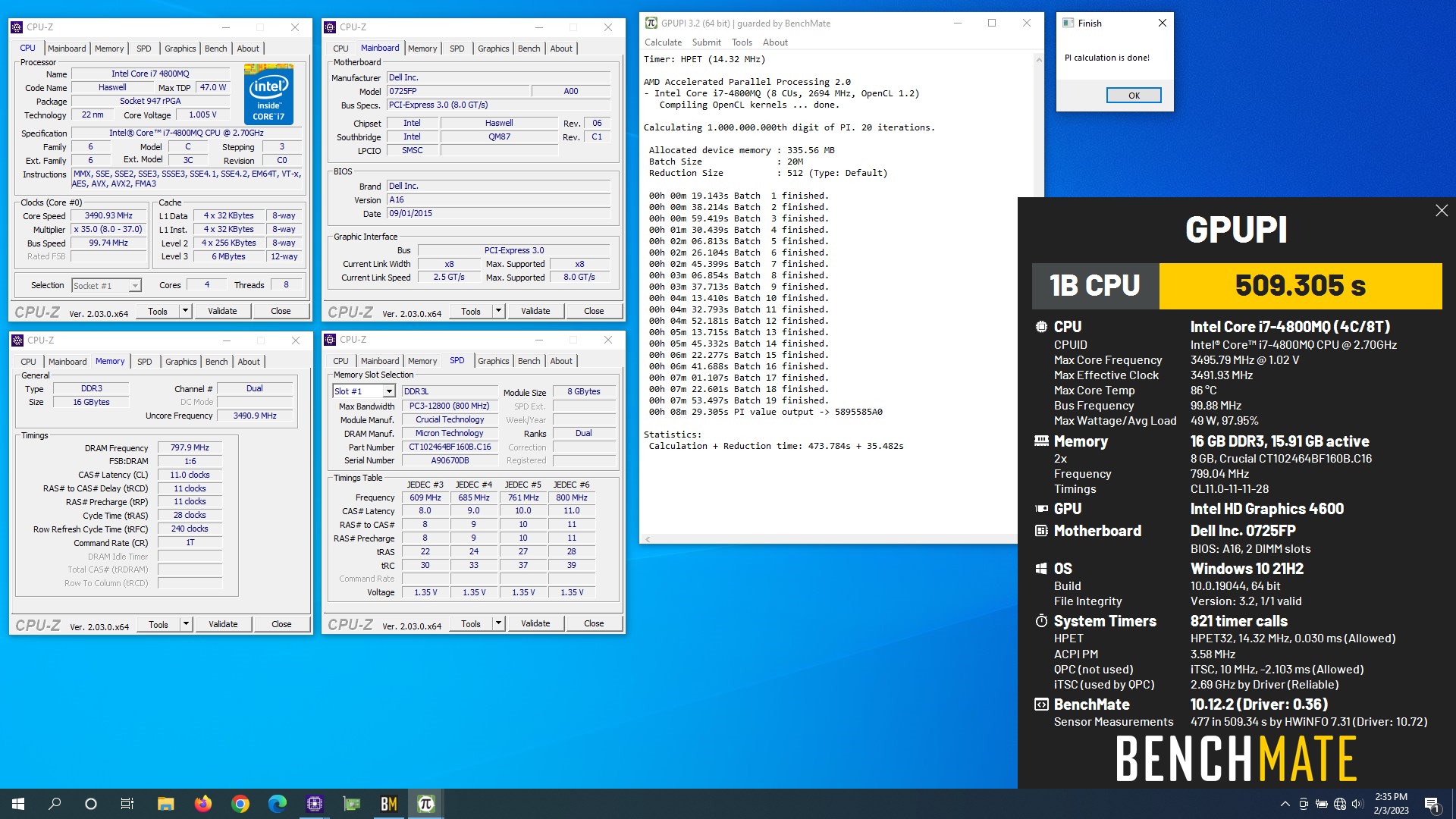The width and height of the screenshot is (1456, 819).
Task: Close the Finish dialog with X
Action: [x=1162, y=23]
